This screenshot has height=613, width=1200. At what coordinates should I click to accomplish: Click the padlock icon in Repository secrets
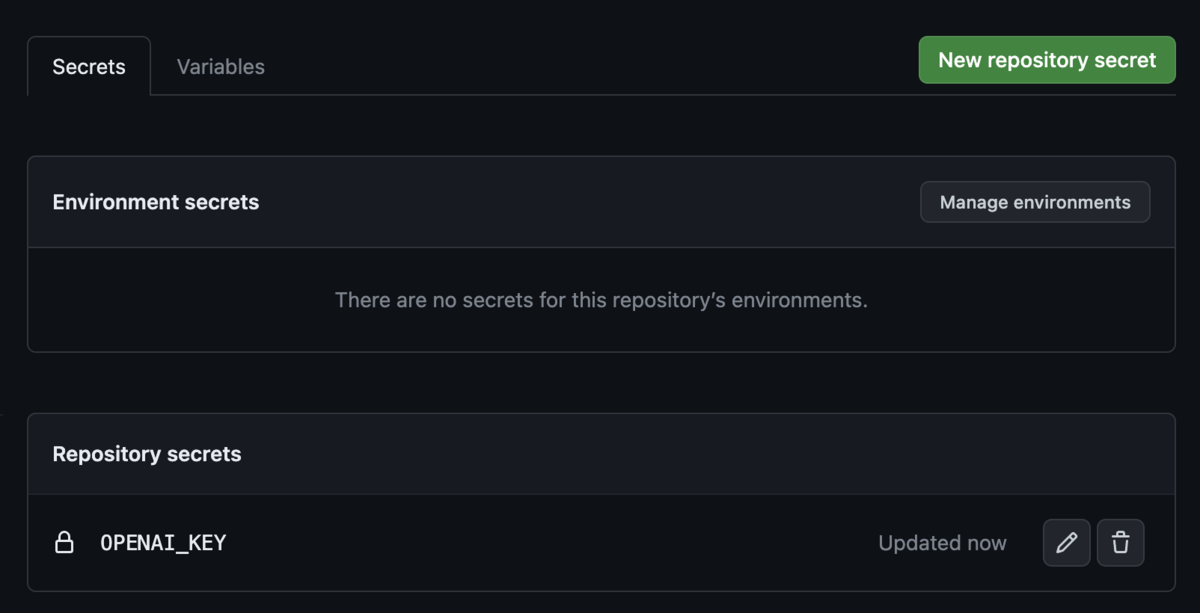click(64, 543)
